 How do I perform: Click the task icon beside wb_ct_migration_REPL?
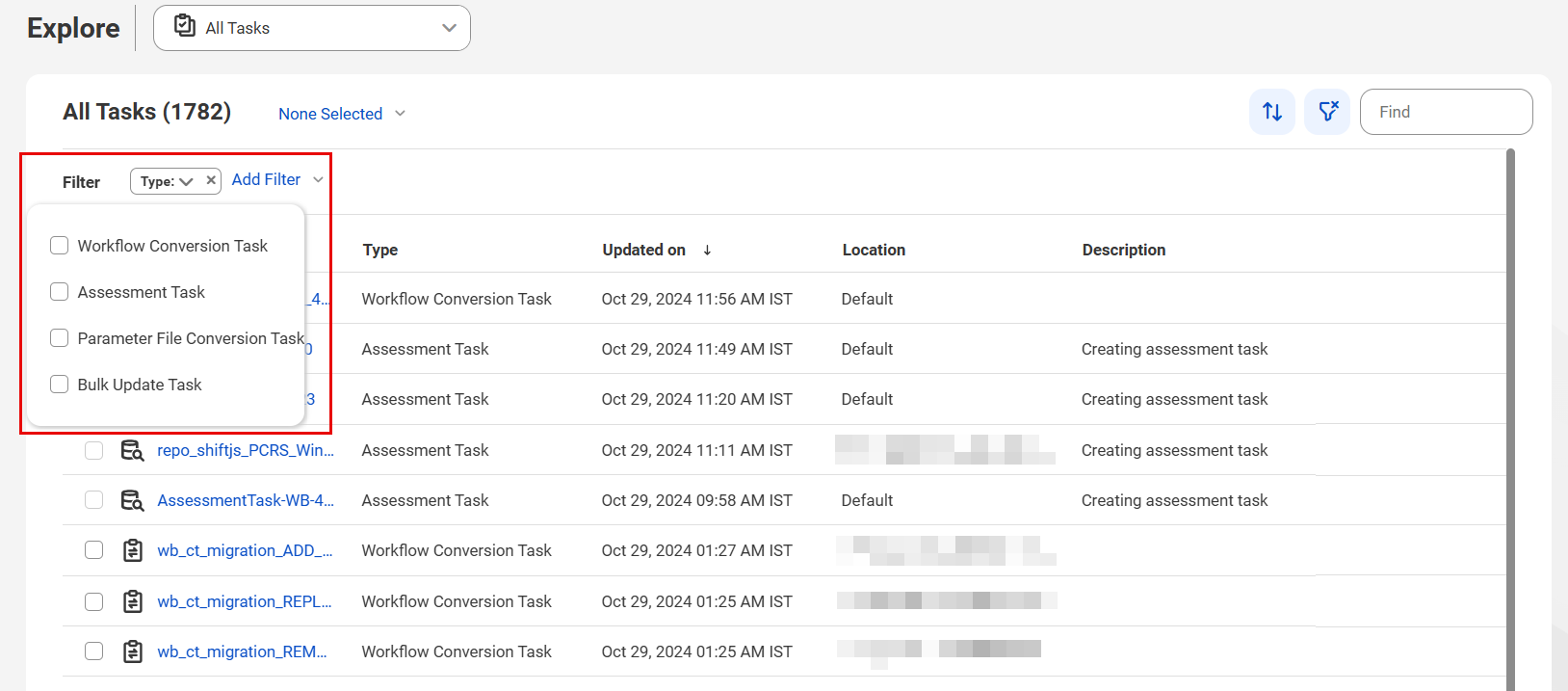(133, 601)
